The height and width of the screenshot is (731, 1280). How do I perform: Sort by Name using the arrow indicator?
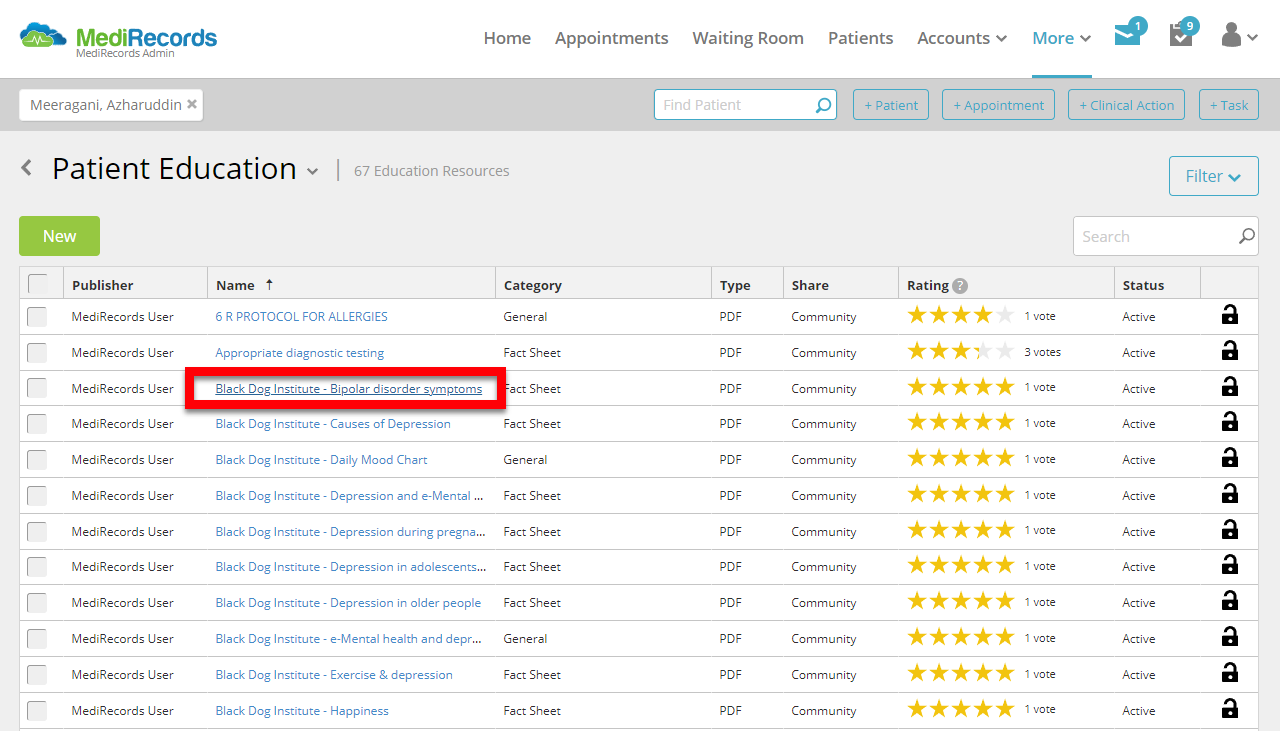click(269, 285)
